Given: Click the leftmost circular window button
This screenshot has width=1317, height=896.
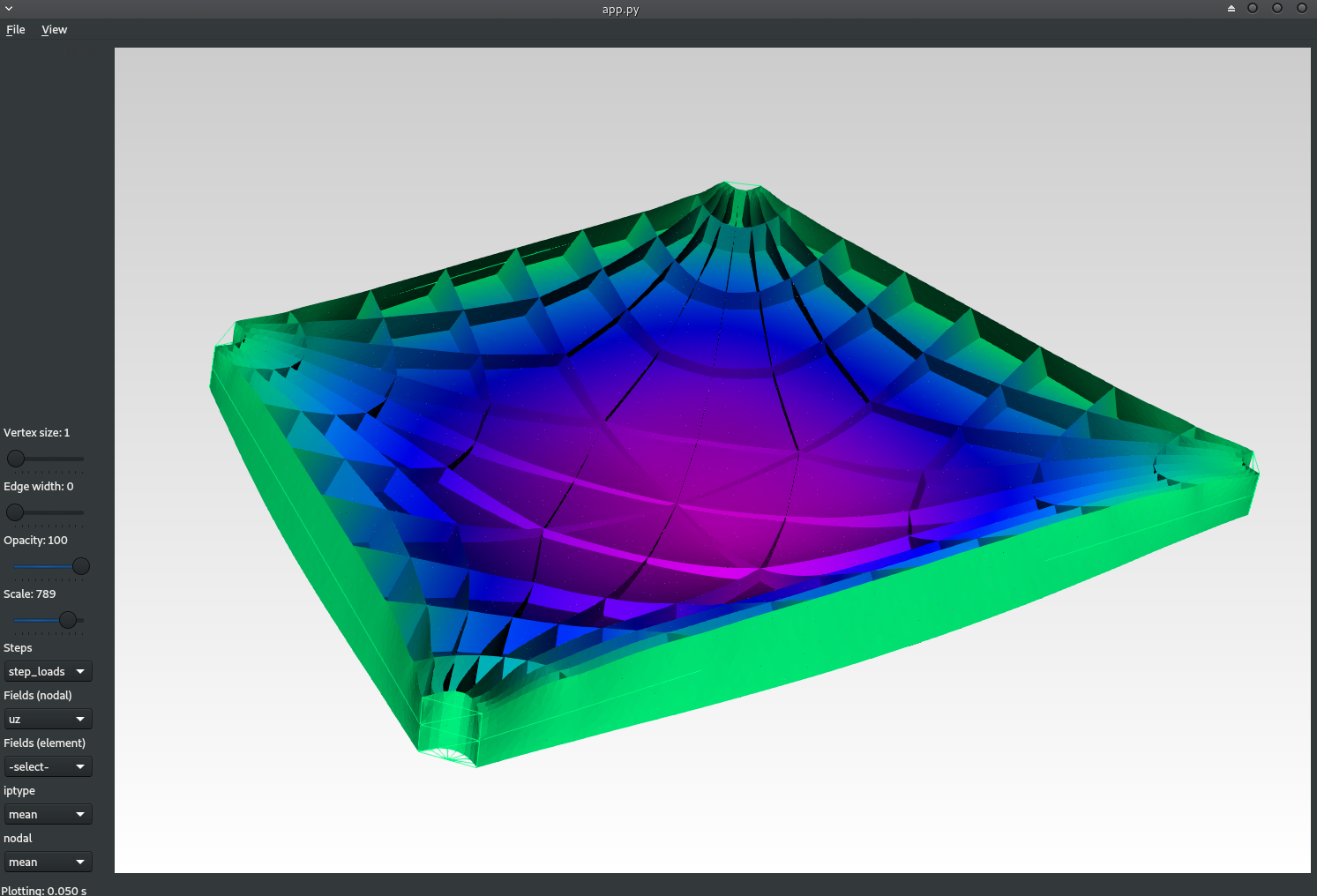Looking at the screenshot, I should click(1252, 9).
